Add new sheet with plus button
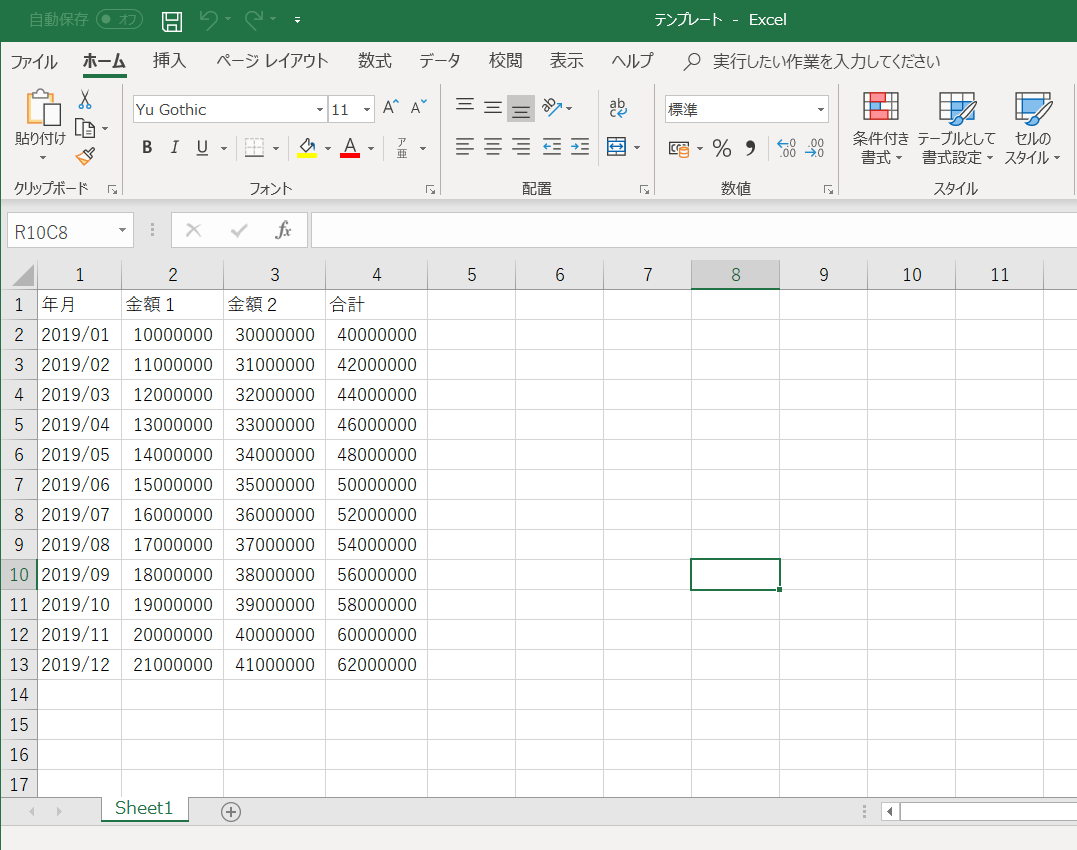Image resolution: width=1077 pixels, height=850 pixels. 231,812
